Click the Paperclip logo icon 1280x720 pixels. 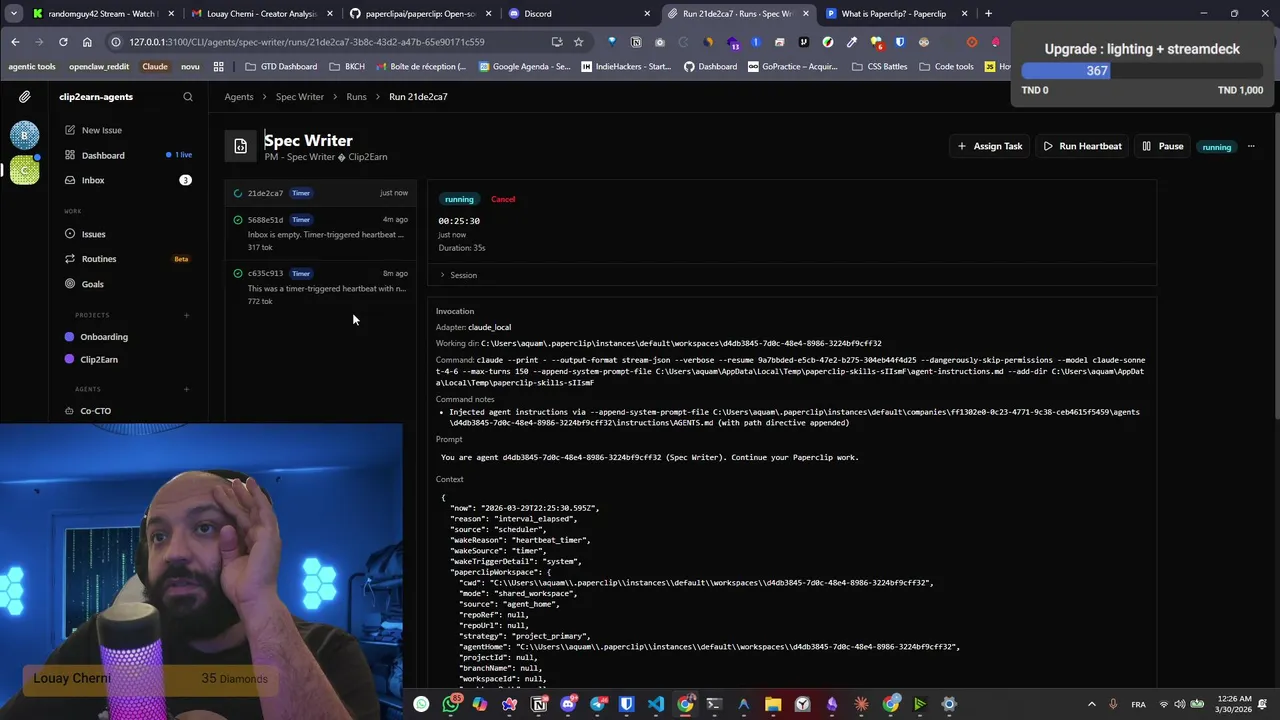click(25, 97)
